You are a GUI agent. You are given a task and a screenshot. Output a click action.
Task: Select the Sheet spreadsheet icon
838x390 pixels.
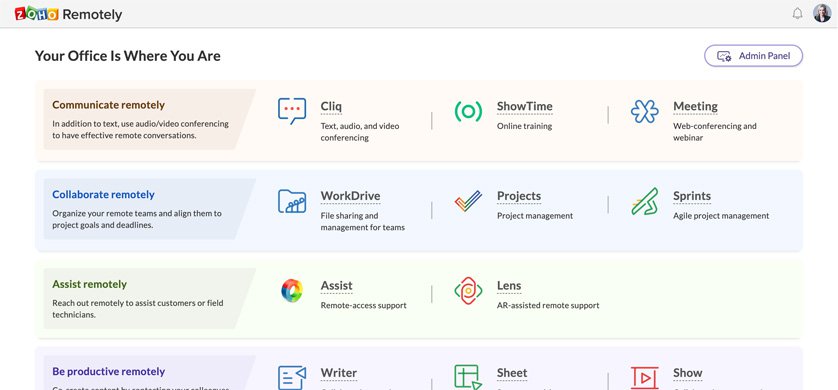pos(468,377)
